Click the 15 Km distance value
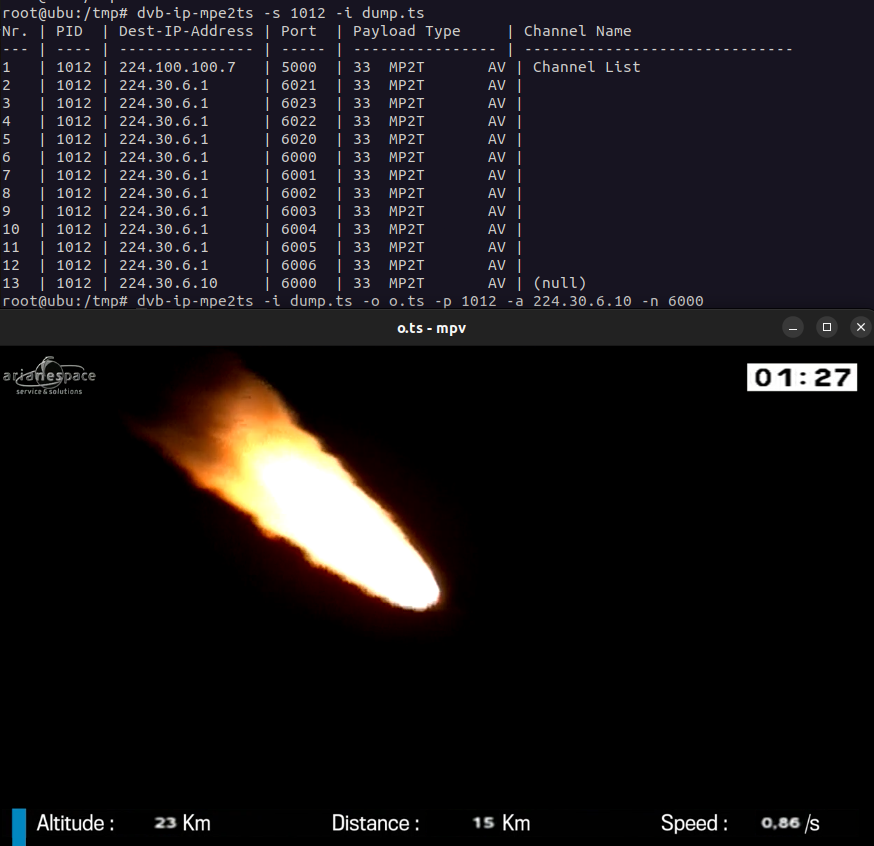Viewport: 874px width, 846px height. tap(501, 824)
